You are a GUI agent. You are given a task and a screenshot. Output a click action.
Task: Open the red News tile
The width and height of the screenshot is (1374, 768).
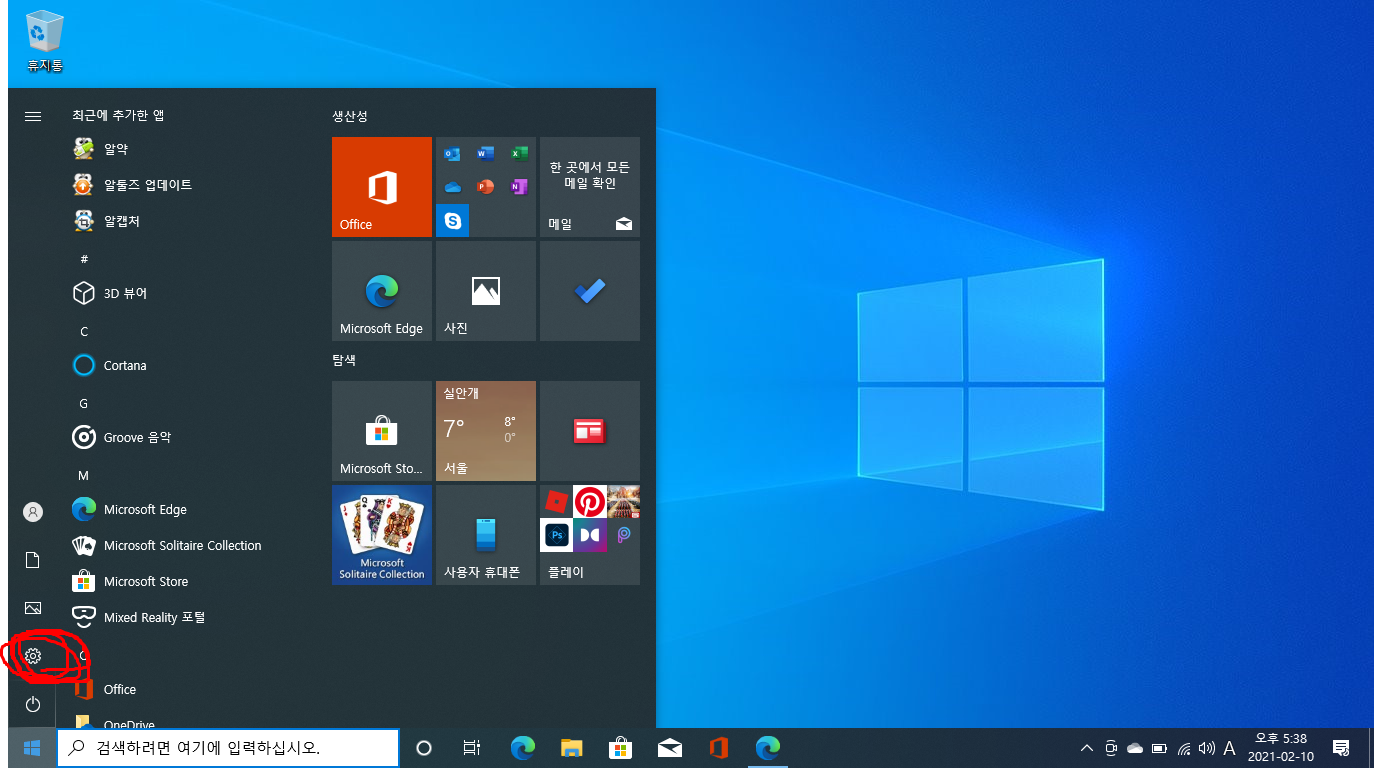[590, 431]
